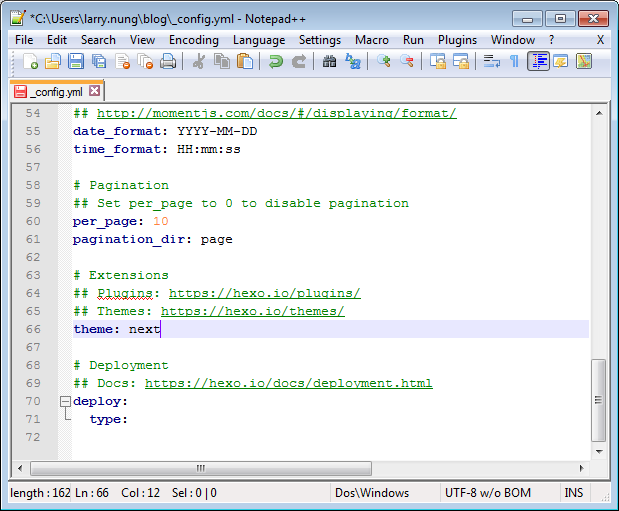Image resolution: width=619 pixels, height=511 pixels.
Task: Open the hexo.io/themes link
Action: [253, 312]
